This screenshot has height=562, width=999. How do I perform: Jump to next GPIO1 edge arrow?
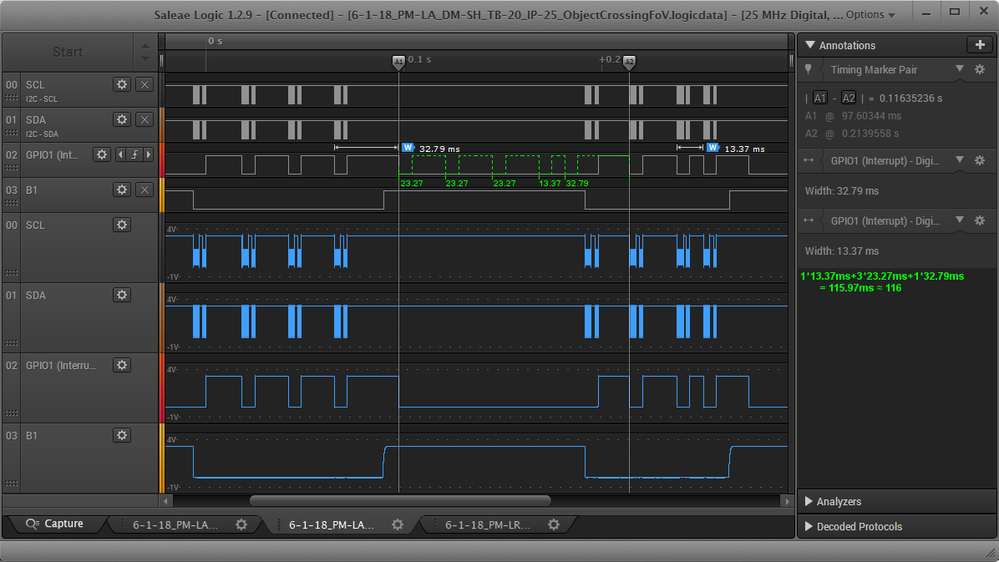[148, 155]
